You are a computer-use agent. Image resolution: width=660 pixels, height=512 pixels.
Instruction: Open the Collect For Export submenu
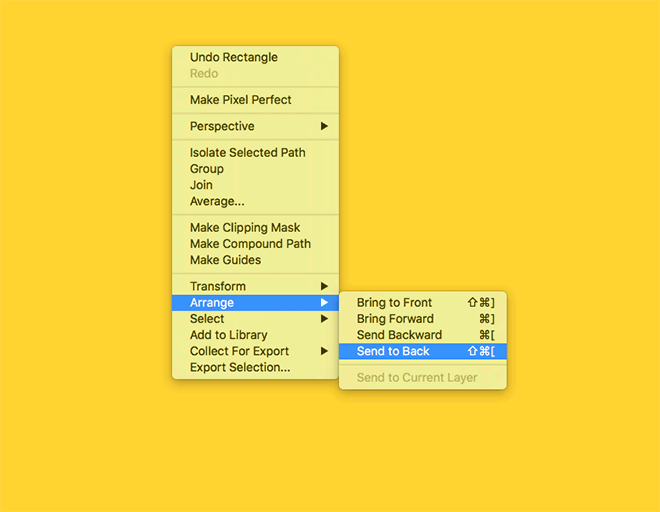pyautogui.click(x=255, y=351)
